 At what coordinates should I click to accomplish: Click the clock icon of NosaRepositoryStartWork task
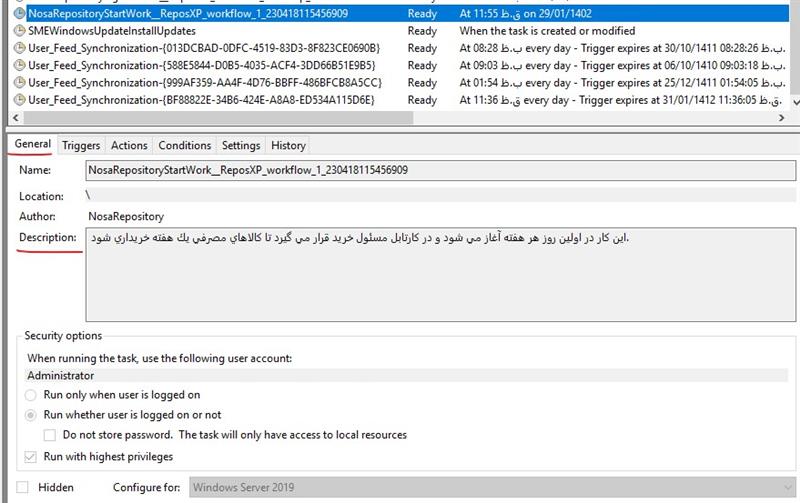click(x=19, y=14)
